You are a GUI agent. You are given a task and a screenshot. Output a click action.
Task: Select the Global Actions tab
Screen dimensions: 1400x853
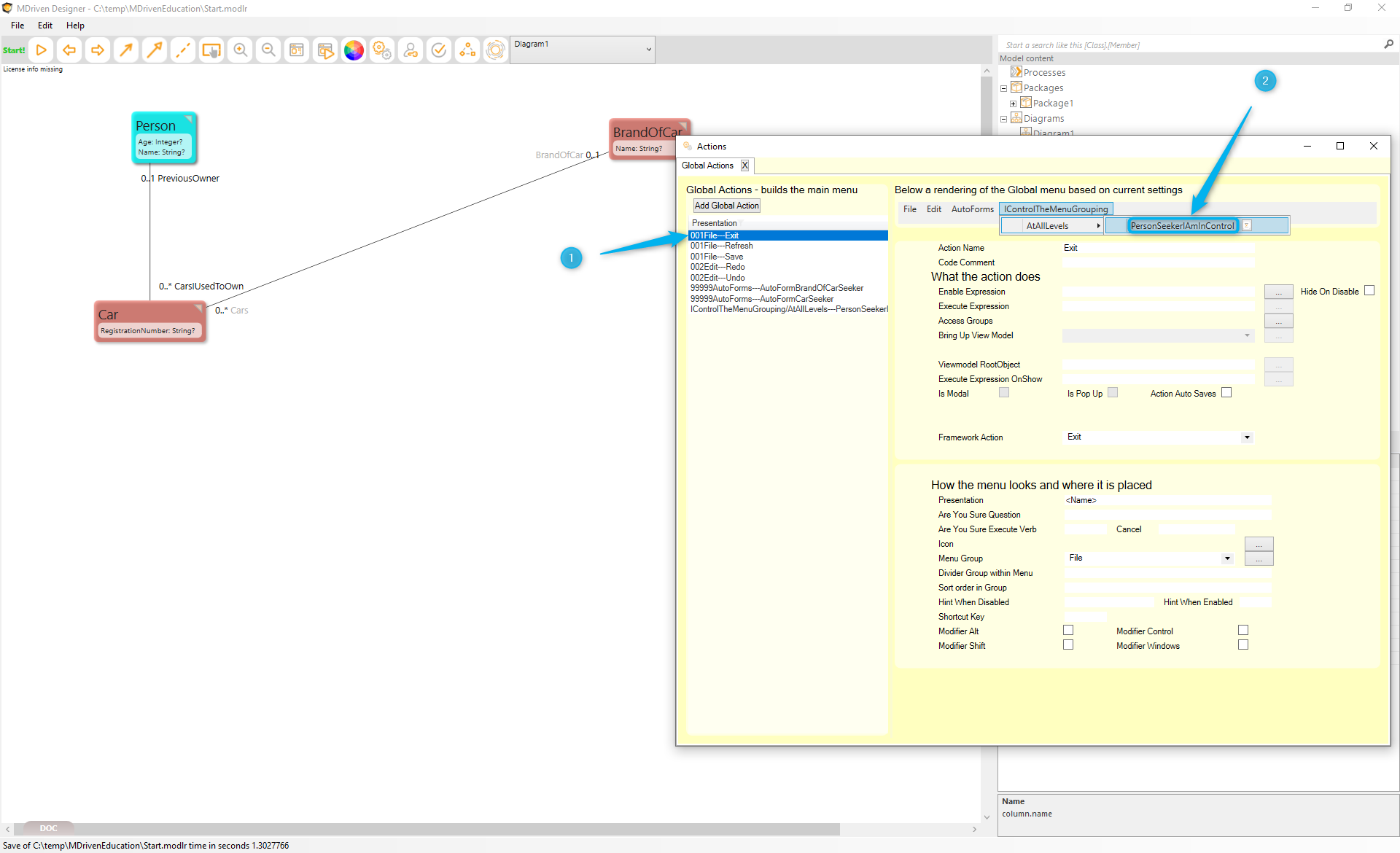click(707, 165)
